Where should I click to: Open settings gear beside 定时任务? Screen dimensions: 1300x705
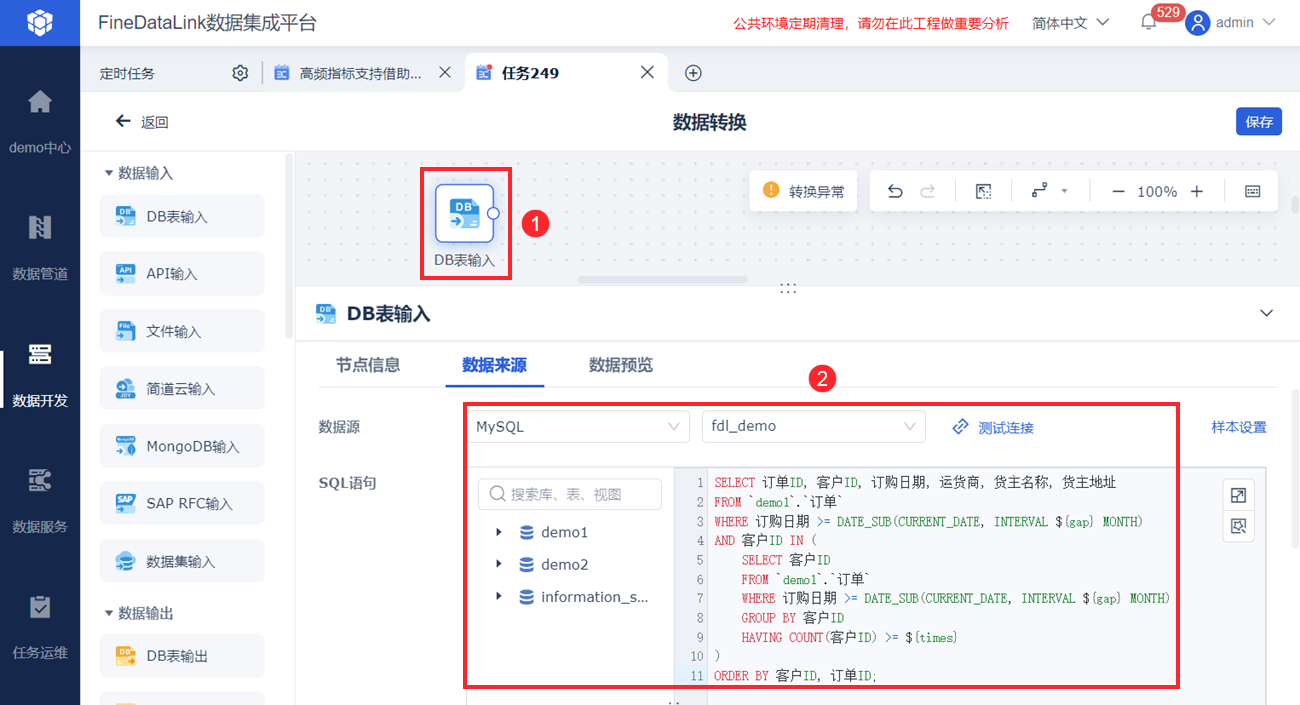point(240,73)
